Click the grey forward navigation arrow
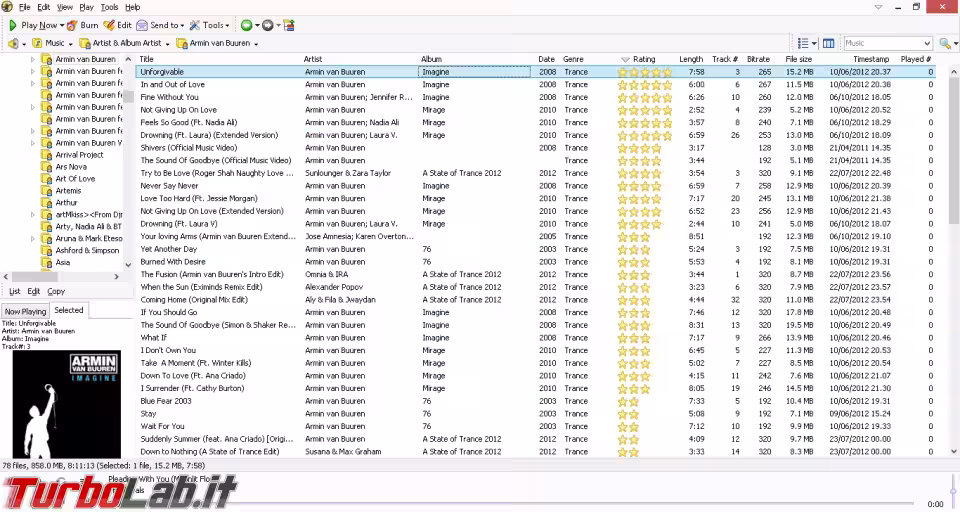This screenshot has width=960, height=512. point(267,25)
